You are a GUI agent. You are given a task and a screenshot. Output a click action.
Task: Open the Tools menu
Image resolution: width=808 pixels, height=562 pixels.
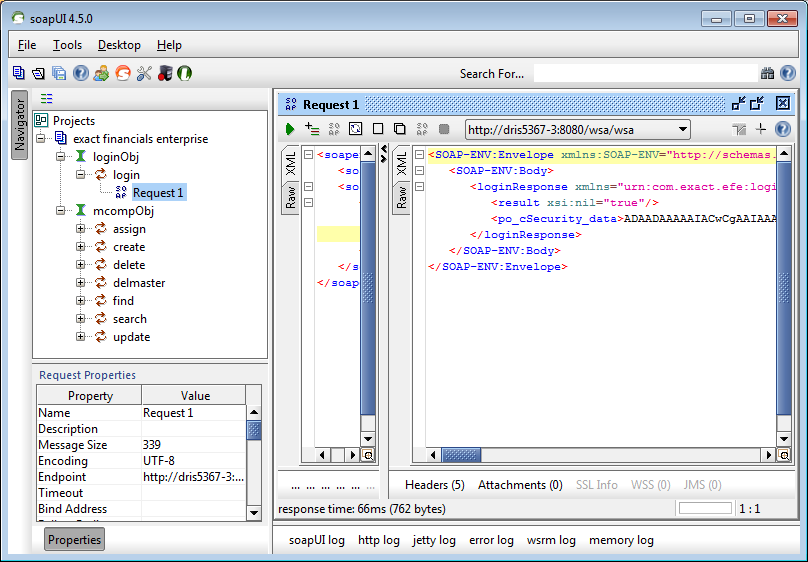pos(67,45)
